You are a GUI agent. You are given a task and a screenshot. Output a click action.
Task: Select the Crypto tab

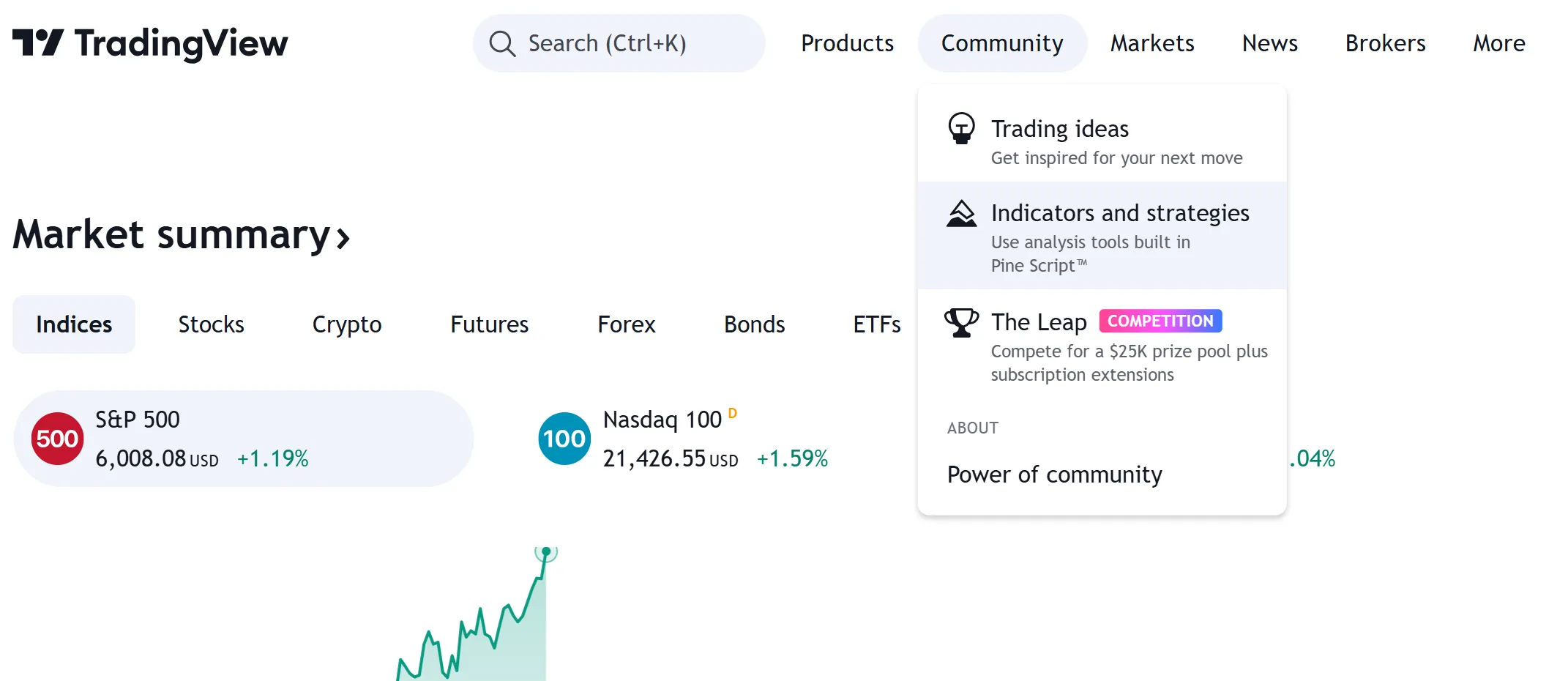pyautogui.click(x=347, y=324)
